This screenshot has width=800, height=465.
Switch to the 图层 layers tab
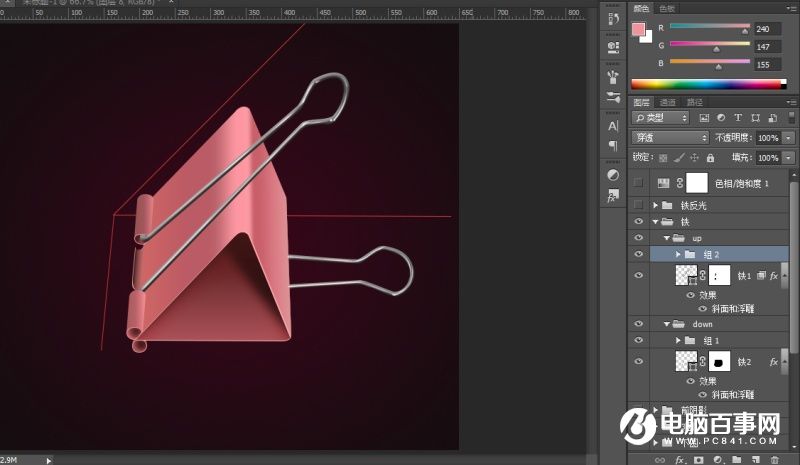tap(641, 102)
